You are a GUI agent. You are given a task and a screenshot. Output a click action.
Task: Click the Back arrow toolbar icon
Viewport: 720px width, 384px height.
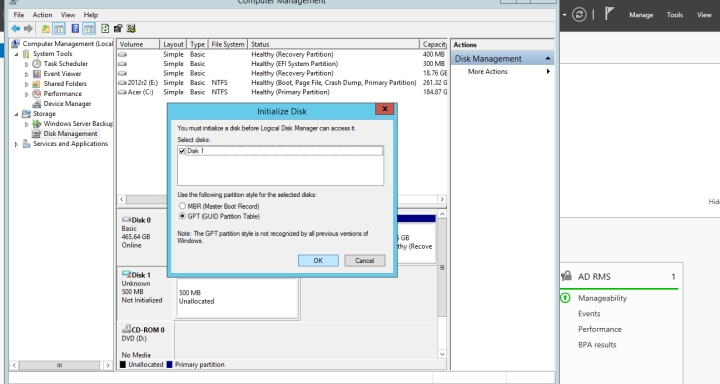click(16, 29)
